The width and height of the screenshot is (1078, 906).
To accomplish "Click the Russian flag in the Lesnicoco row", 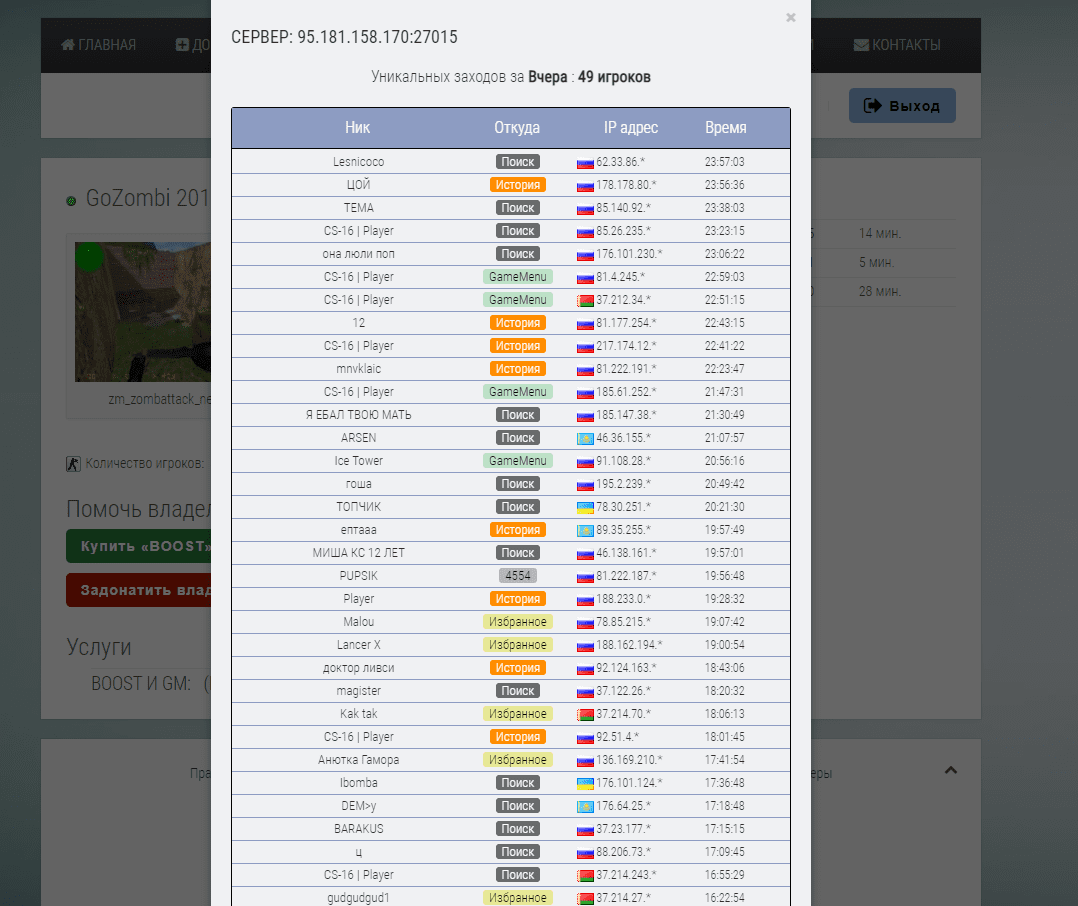I will pyautogui.click(x=585, y=162).
